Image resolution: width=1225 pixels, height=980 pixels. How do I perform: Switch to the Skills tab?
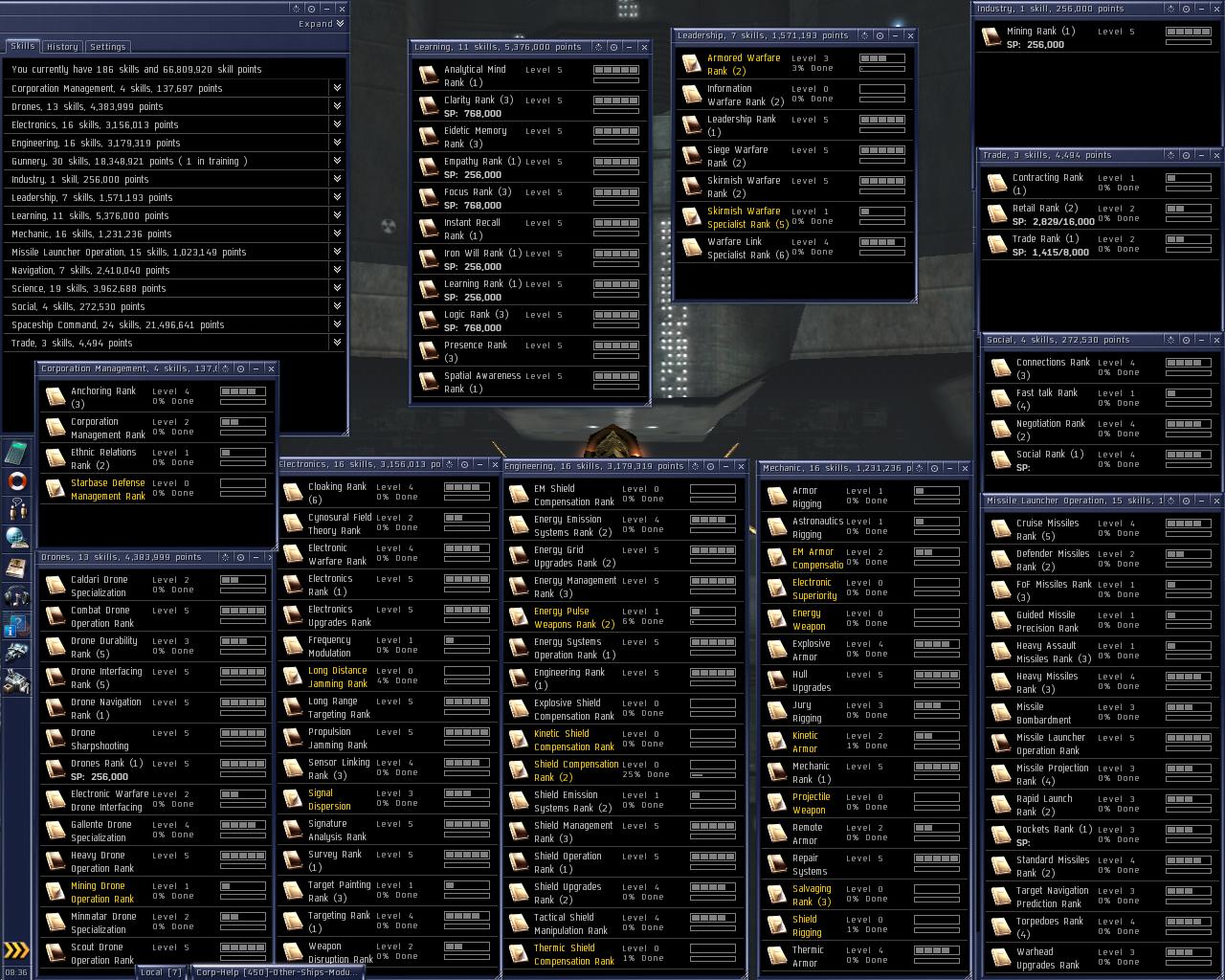pyautogui.click(x=22, y=46)
